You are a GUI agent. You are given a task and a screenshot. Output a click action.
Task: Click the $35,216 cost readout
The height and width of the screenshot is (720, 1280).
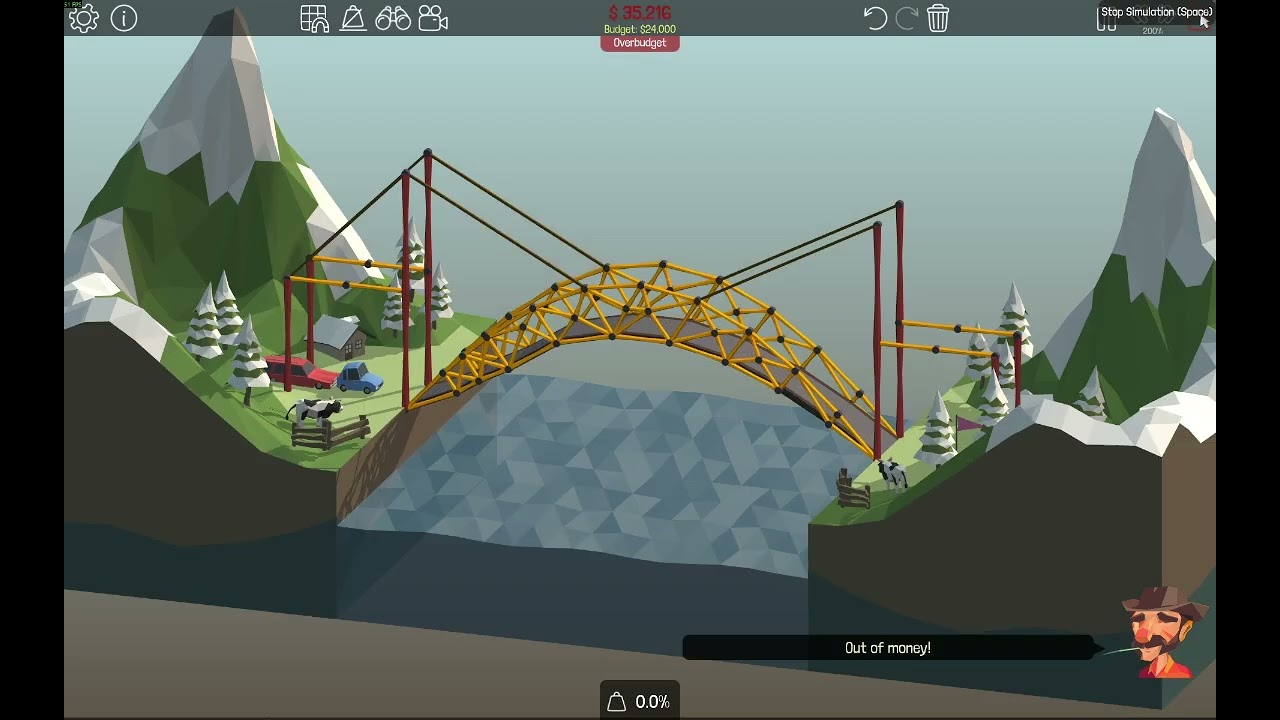point(640,13)
